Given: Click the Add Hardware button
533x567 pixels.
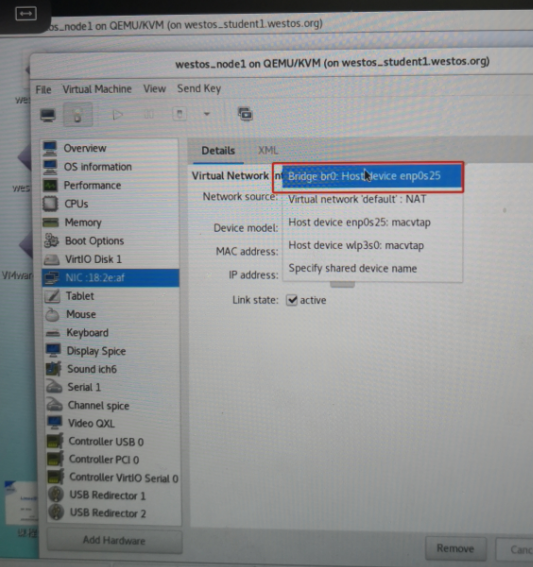Looking at the screenshot, I should tap(114, 540).
